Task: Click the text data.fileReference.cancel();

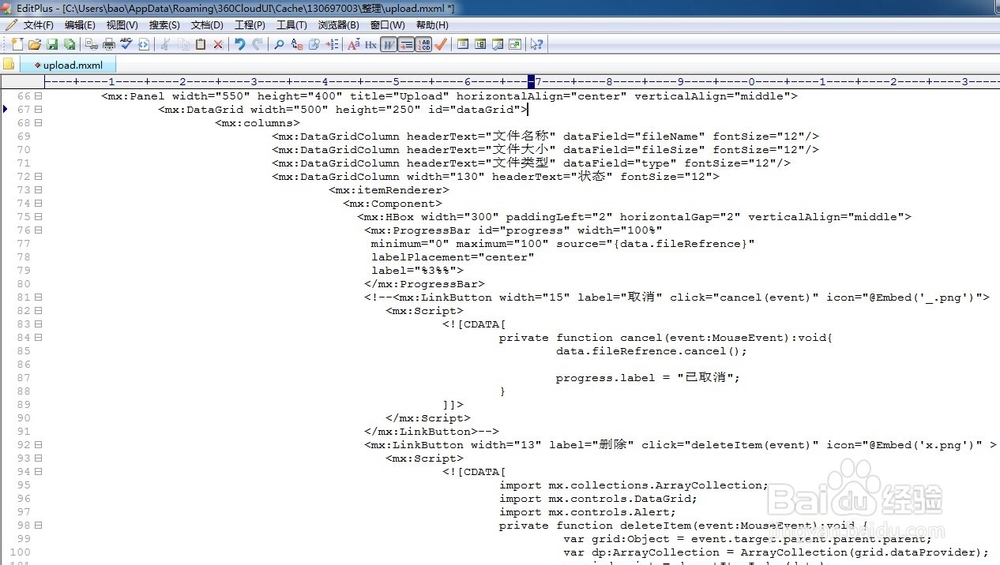Action: [x=651, y=351]
